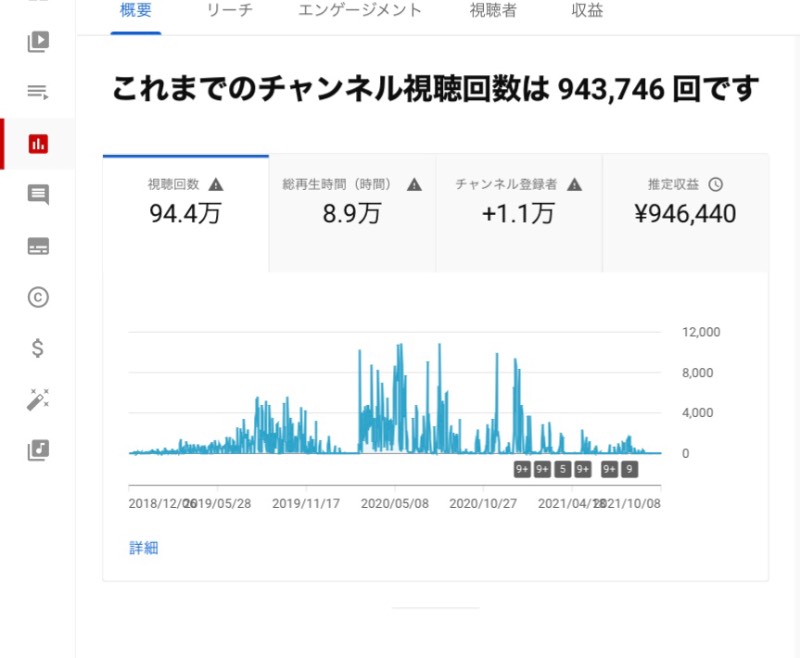Click warning triangle beside 視聴回数
Screen dimensions: 800x658
pyautogui.click(x=216, y=184)
